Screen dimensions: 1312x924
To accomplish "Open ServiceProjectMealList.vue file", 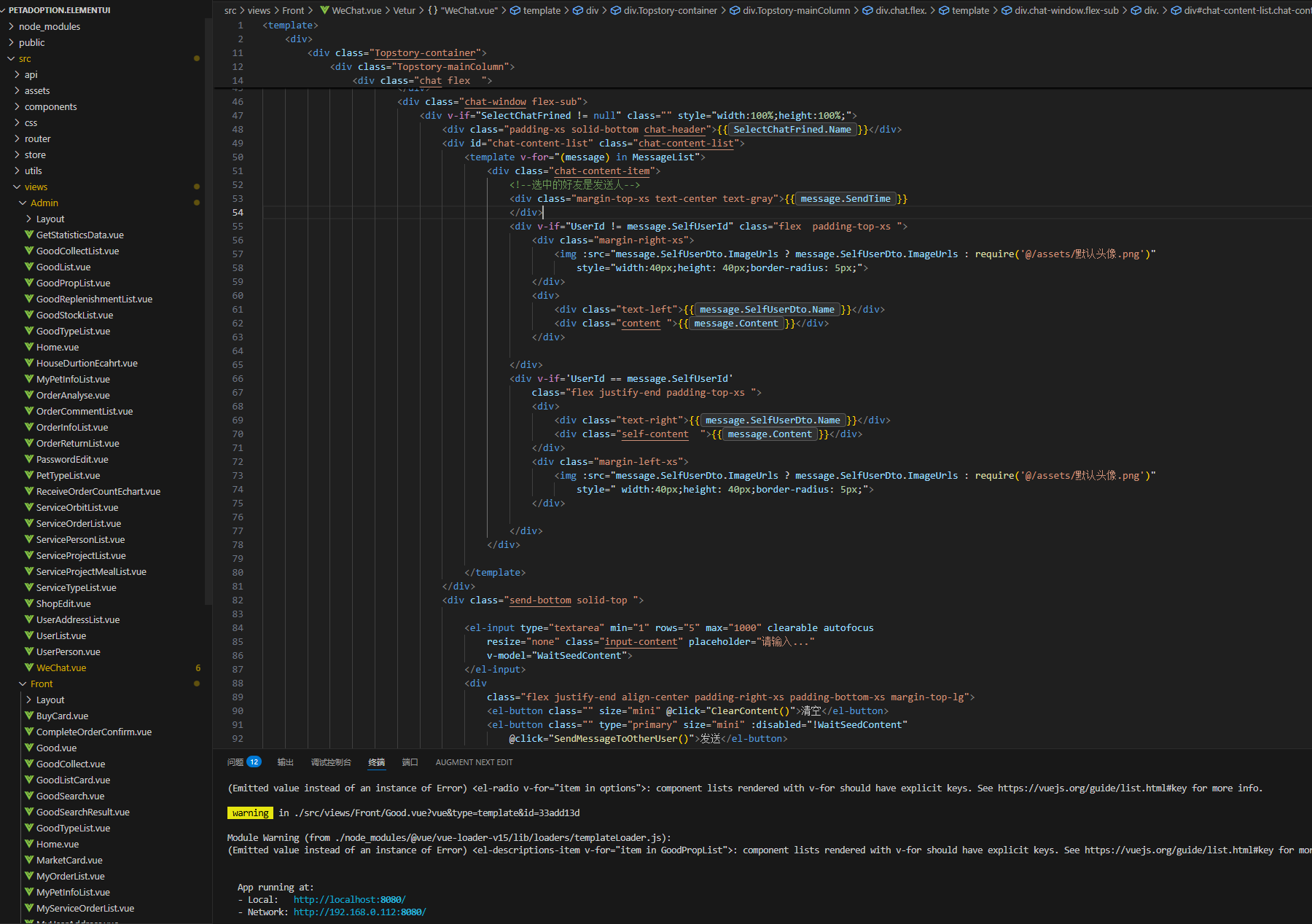I will coord(91,571).
